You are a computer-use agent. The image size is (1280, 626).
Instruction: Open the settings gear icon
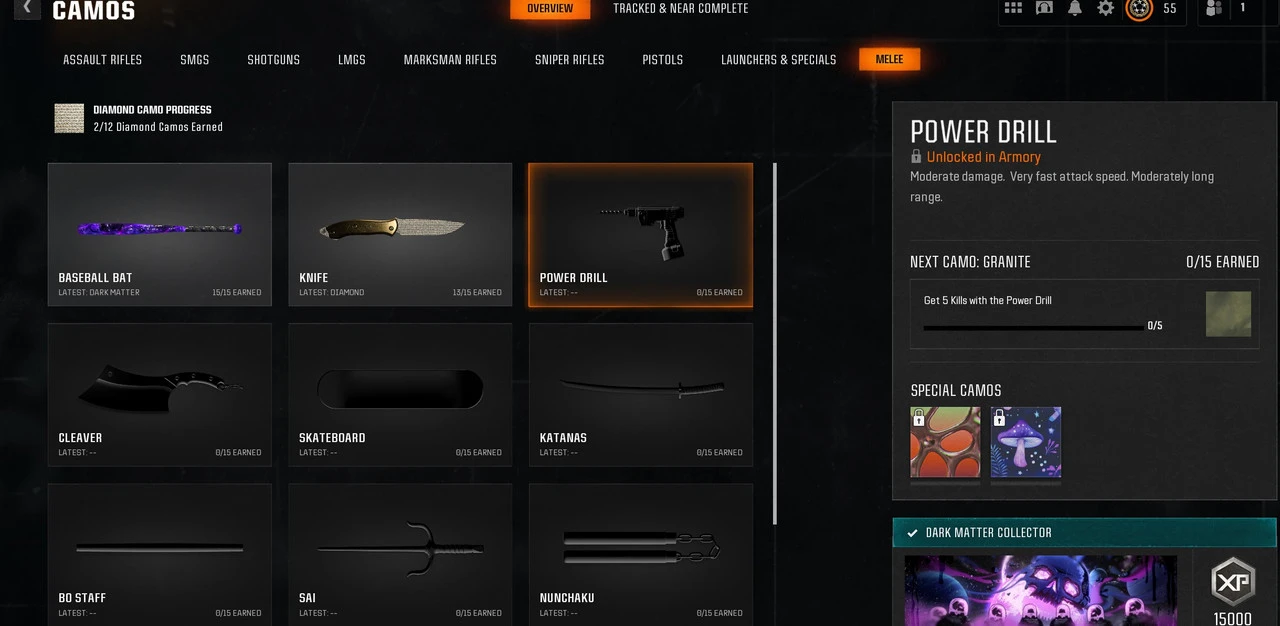1105,8
